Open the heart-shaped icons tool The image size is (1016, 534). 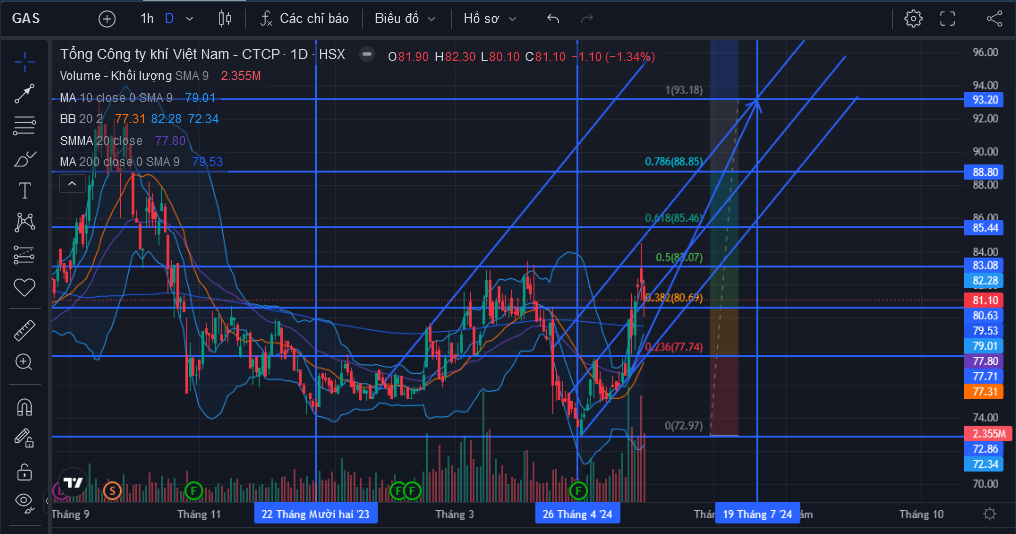coord(25,287)
